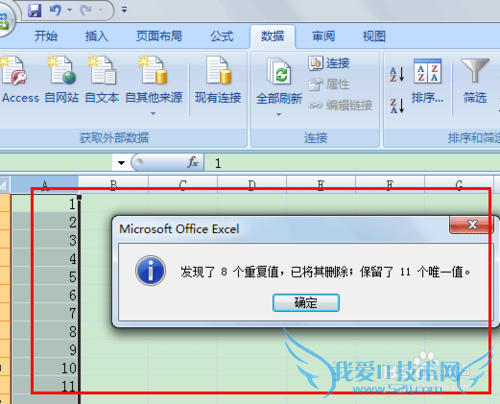Open the Name Box dropdown arrow
This screenshot has height=404, width=500.
[121, 163]
